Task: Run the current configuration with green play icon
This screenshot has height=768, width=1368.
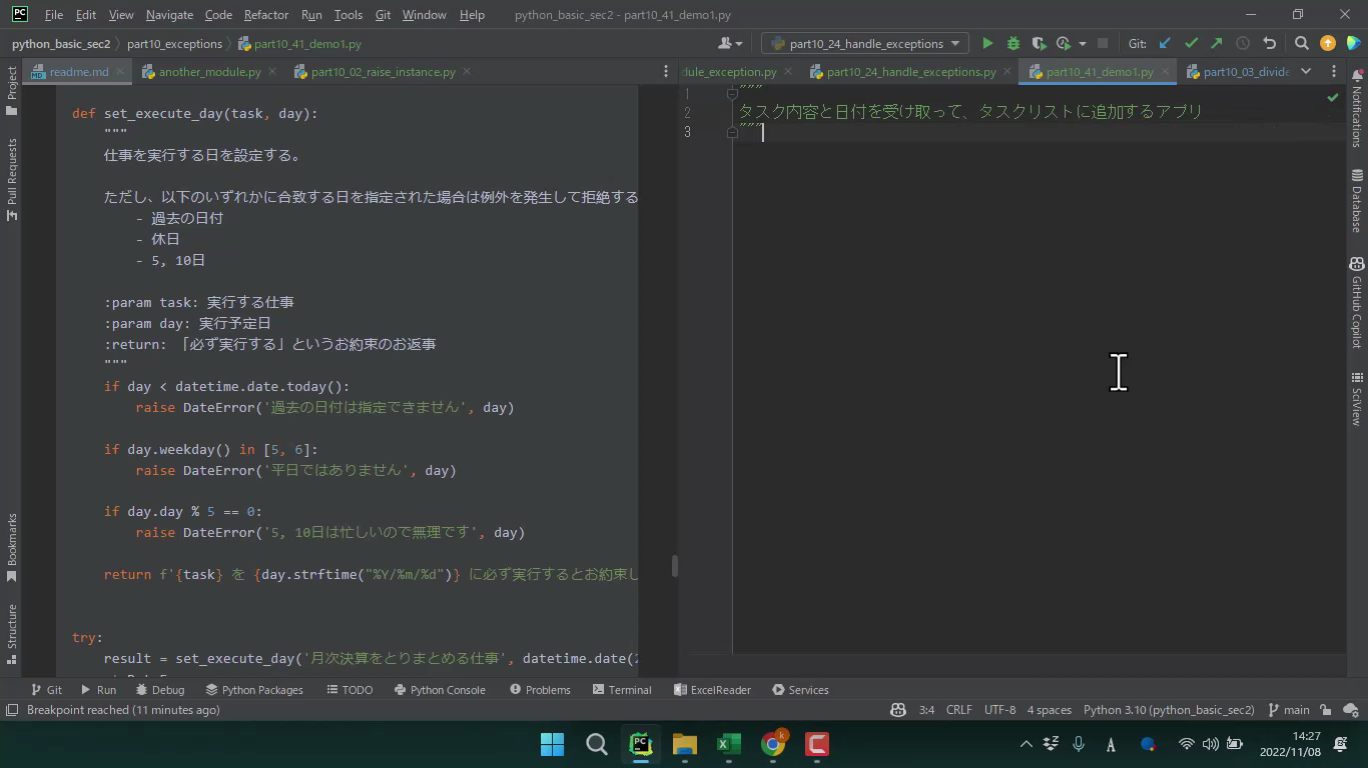Action: pyautogui.click(x=987, y=43)
